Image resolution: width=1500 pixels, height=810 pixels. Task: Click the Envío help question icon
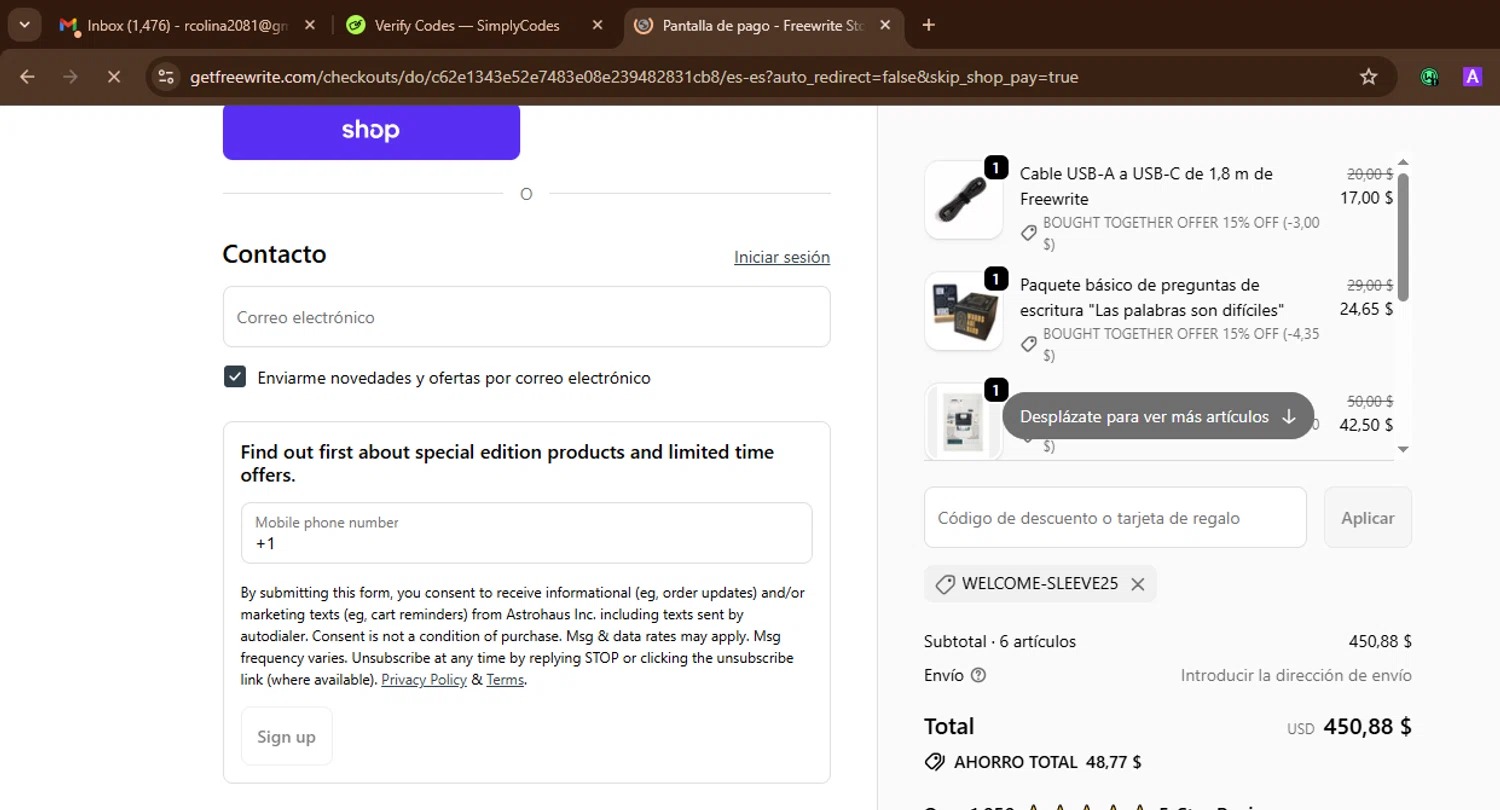[x=978, y=675]
